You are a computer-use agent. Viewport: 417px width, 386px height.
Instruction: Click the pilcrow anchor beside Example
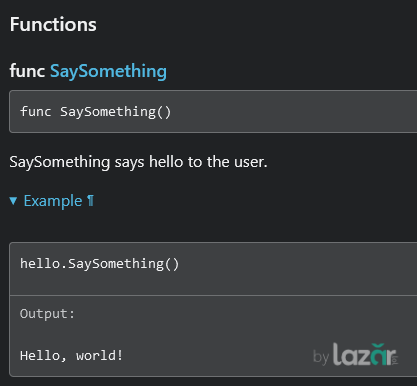point(90,201)
